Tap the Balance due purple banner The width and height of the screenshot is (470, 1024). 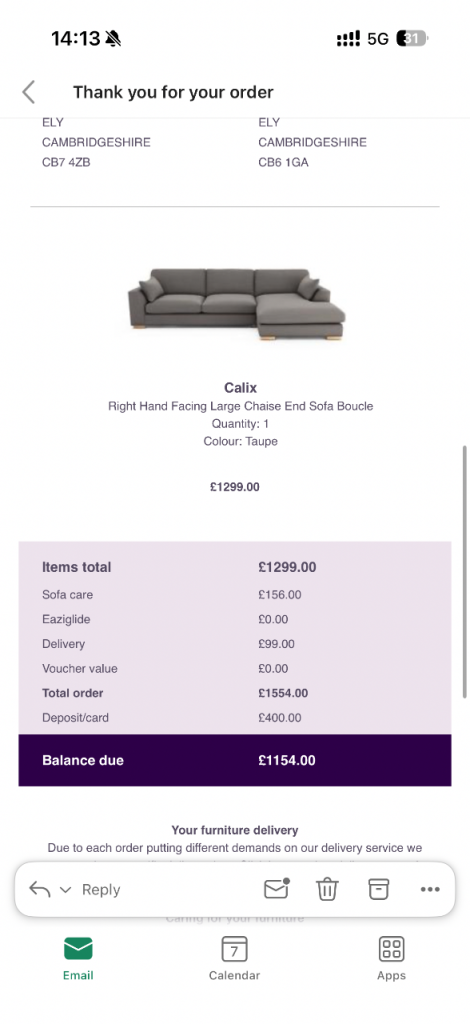[235, 760]
